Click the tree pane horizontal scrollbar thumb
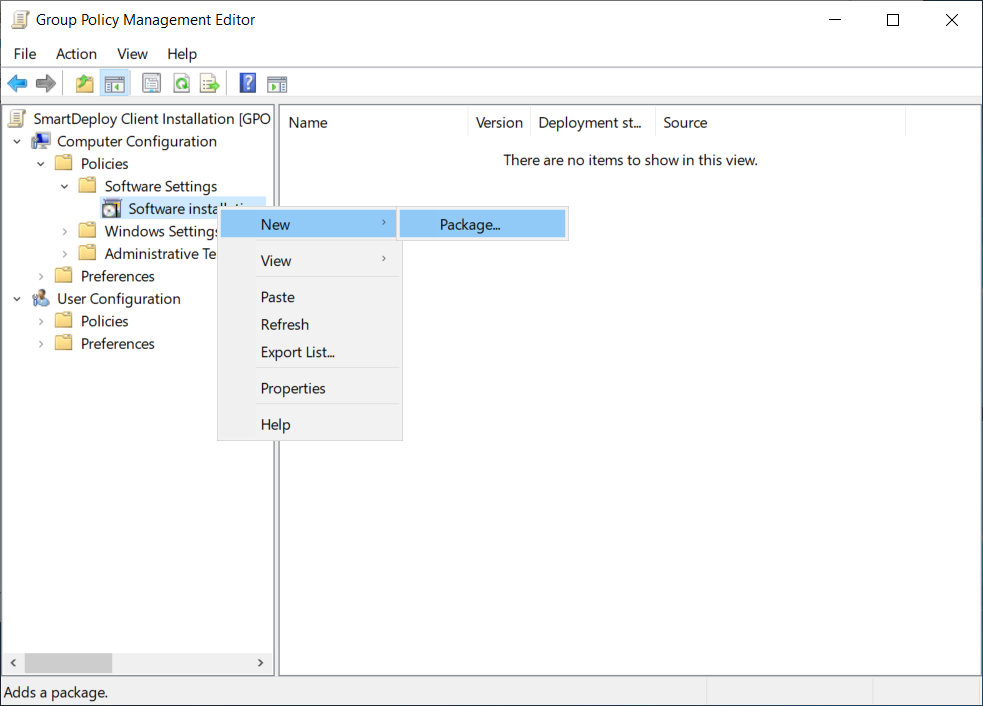The width and height of the screenshot is (983, 706). coord(68,663)
